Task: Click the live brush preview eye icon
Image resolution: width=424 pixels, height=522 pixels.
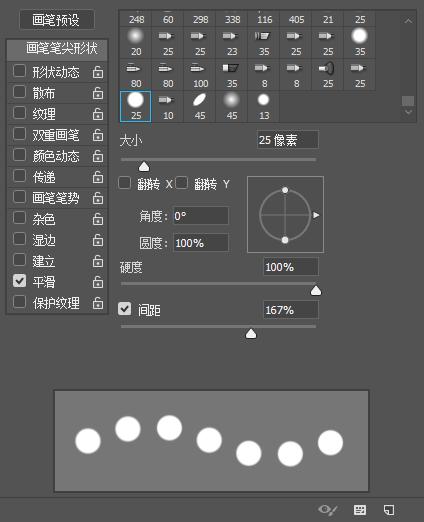Action: [x=328, y=509]
